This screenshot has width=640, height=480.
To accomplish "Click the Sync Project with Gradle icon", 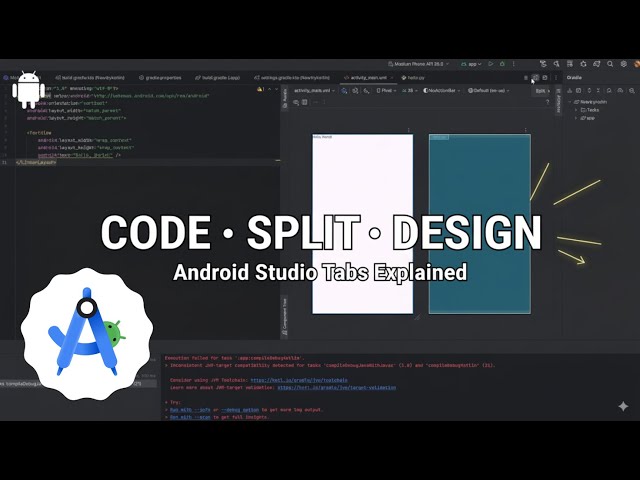I will tap(597, 64).
